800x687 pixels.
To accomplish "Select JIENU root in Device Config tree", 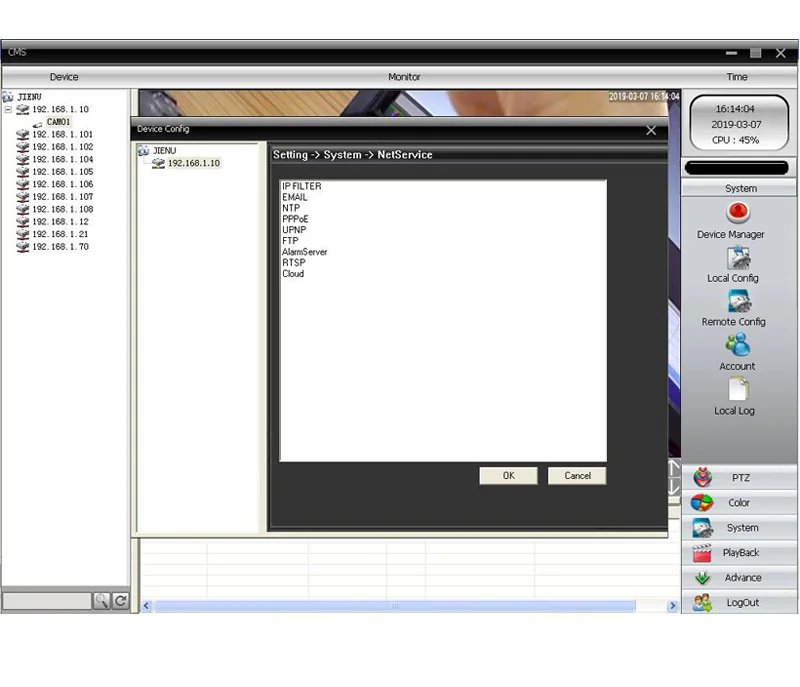I will coord(164,150).
